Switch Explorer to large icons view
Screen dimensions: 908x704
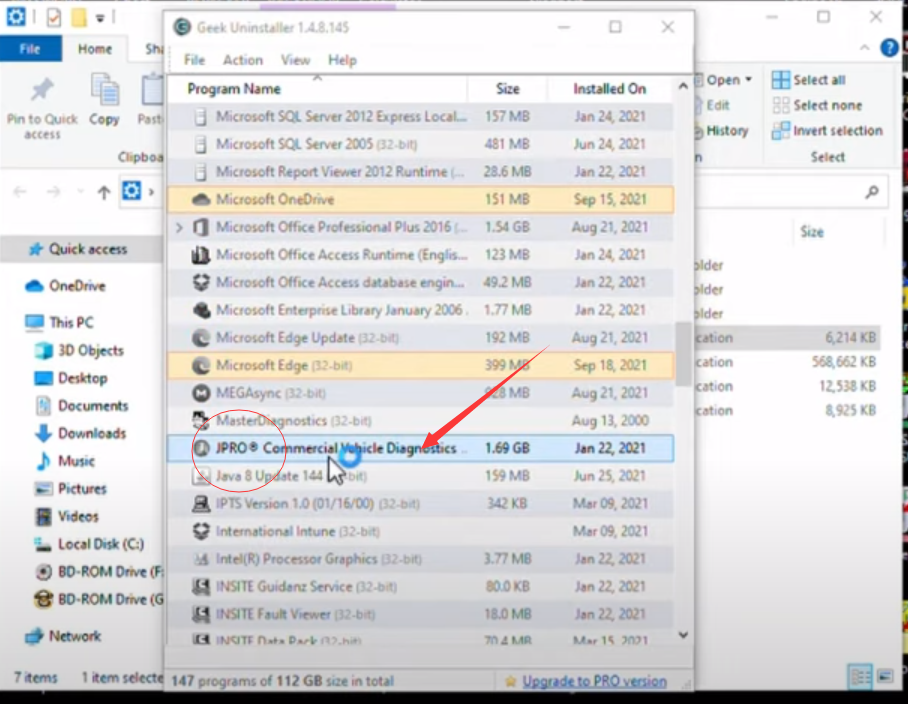(x=885, y=676)
